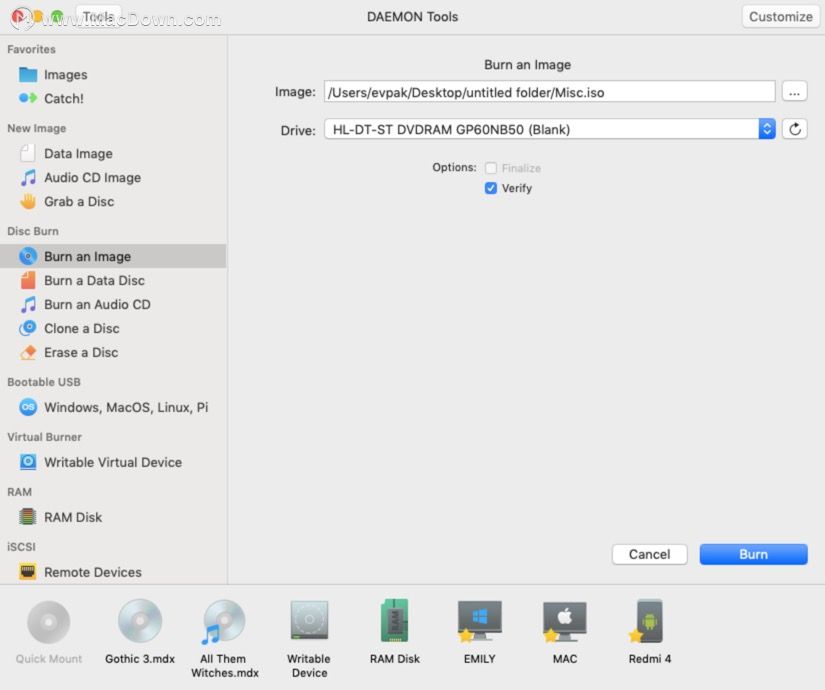
Task: Choose the Data Image page icon
Action: point(28,153)
